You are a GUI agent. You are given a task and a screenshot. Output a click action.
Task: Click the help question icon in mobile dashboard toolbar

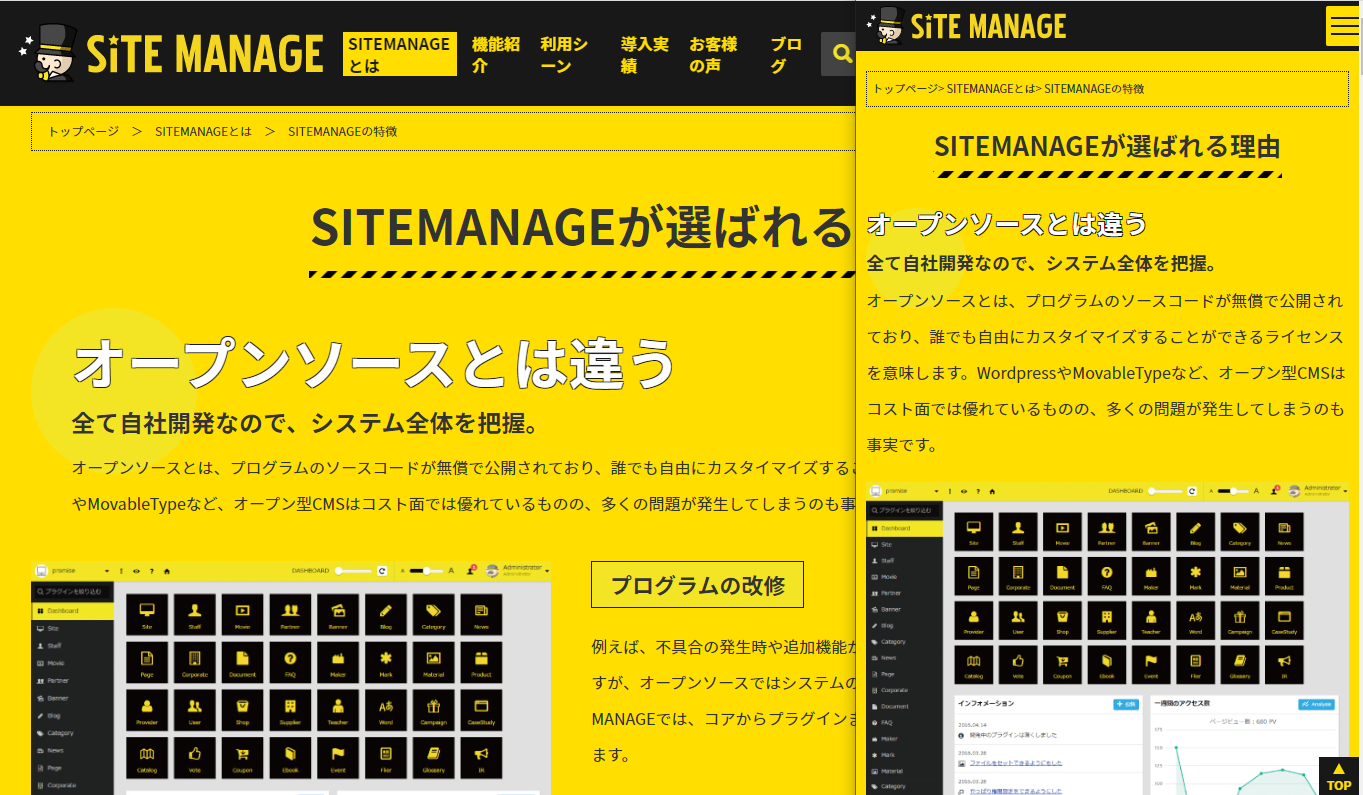point(978,491)
